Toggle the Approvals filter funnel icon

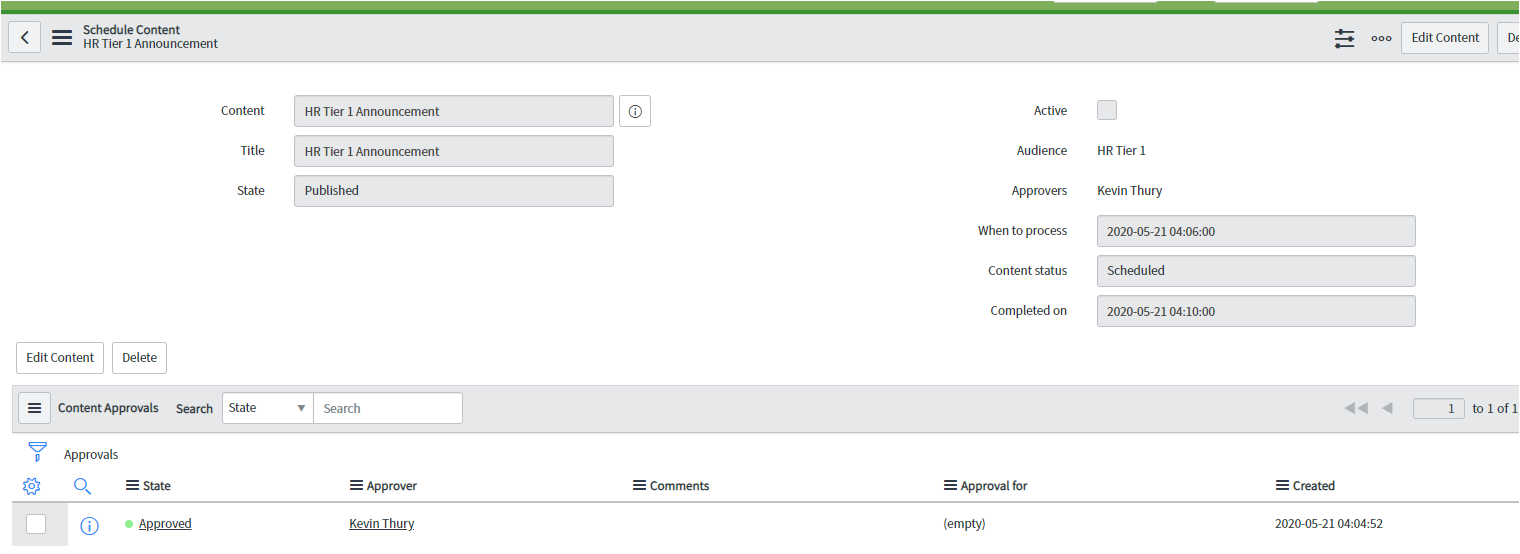tap(37, 452)
